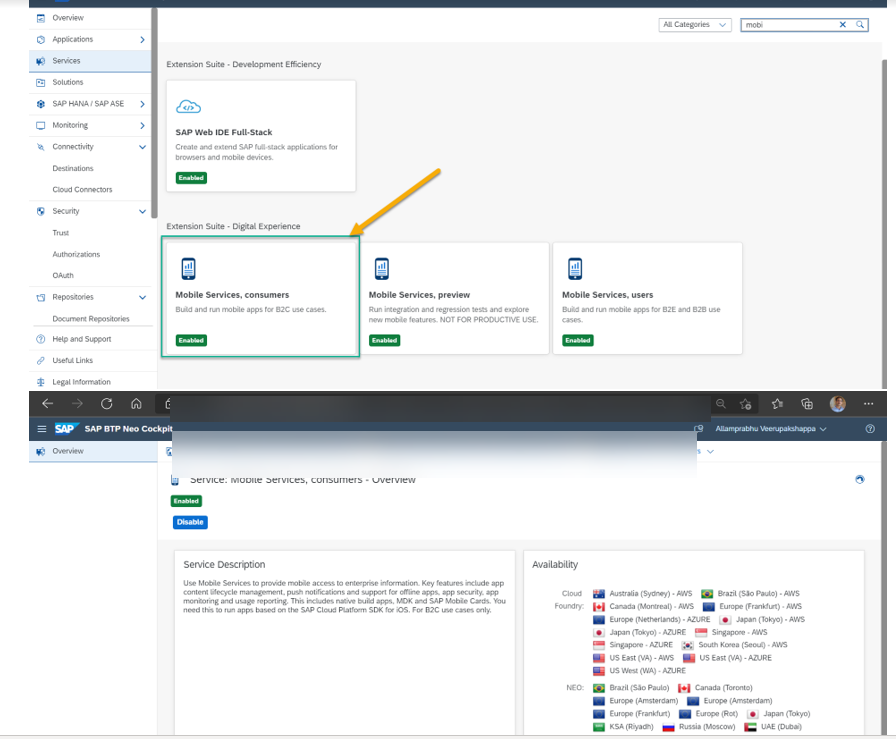Viewport: 896px width, 739px height.
Task: Click the browser forward arrow
Action: tap(77, 404)
